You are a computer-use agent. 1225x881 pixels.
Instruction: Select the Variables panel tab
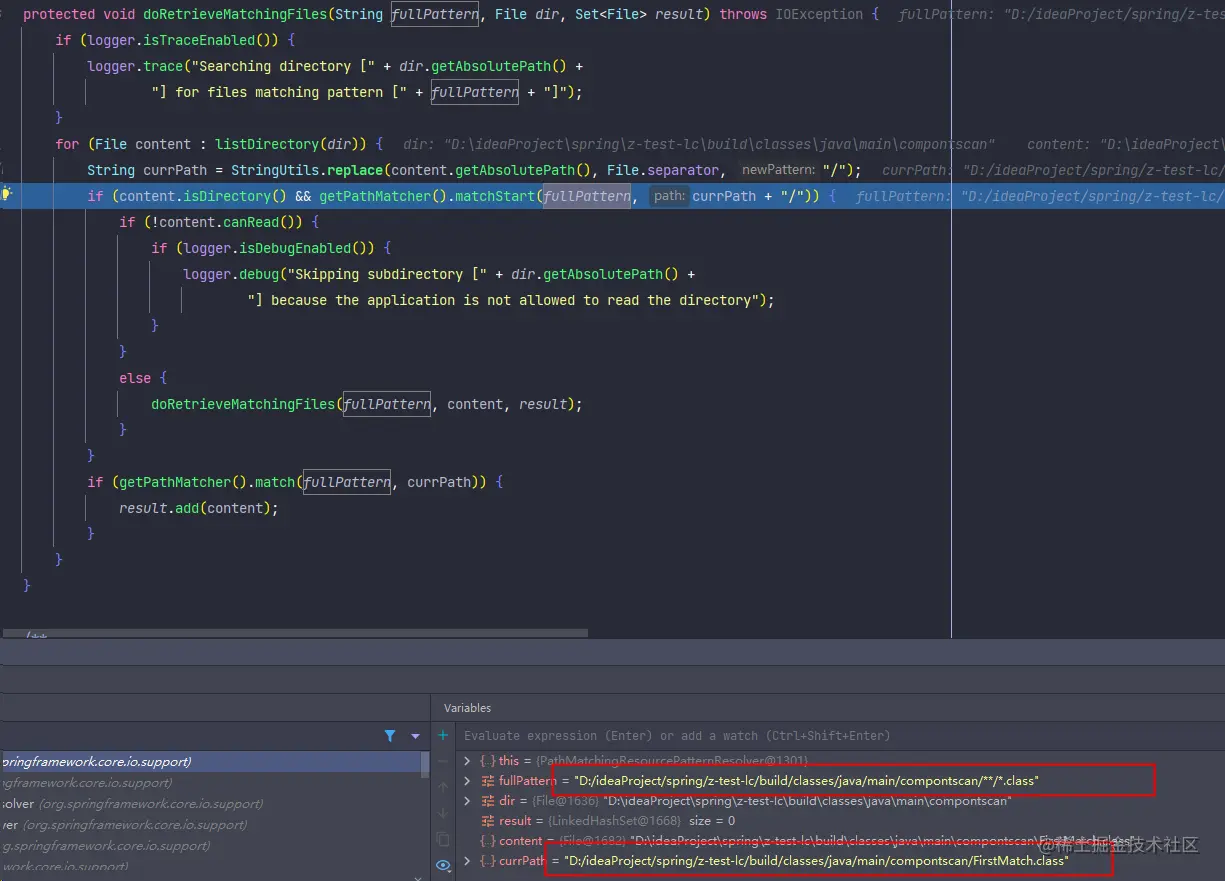pyautogui.click(x=467, y=708)
